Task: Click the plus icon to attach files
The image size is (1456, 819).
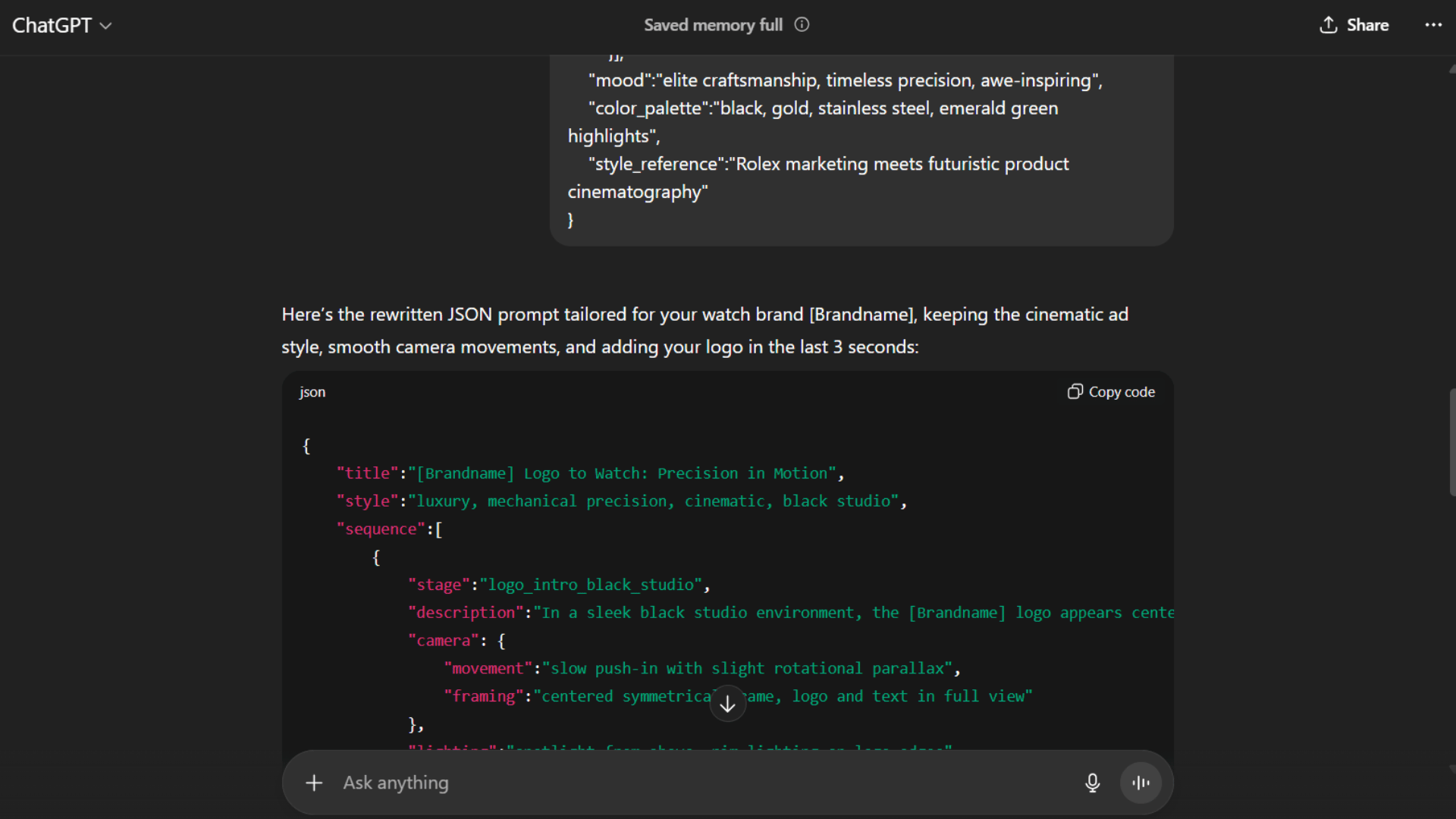Action: pos(314,783)
